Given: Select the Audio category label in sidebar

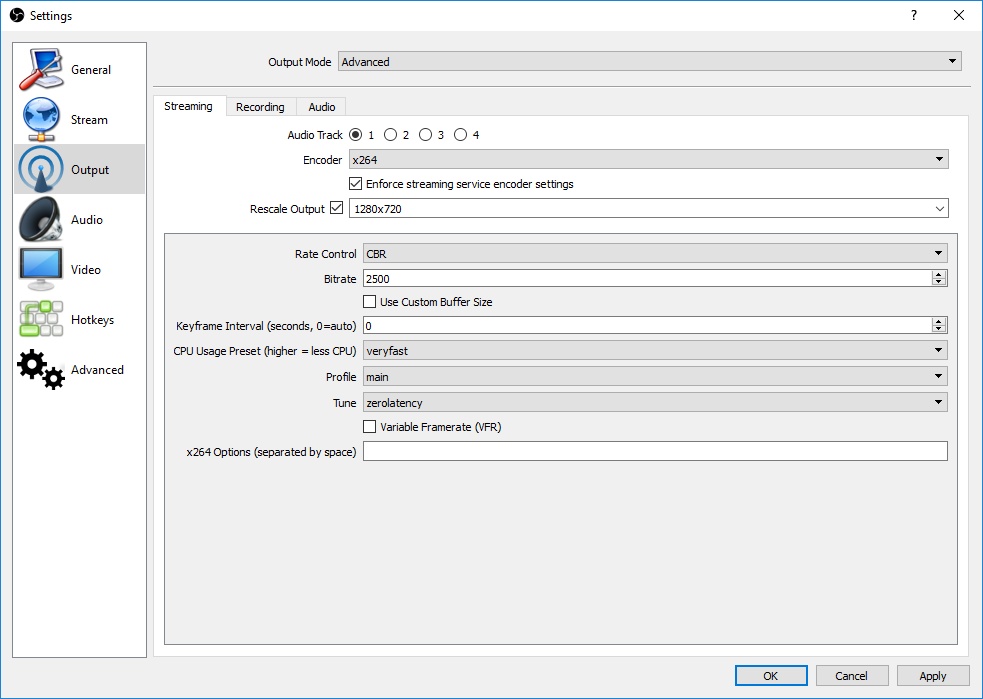Looking at the screenshot, I should [87, 219].
